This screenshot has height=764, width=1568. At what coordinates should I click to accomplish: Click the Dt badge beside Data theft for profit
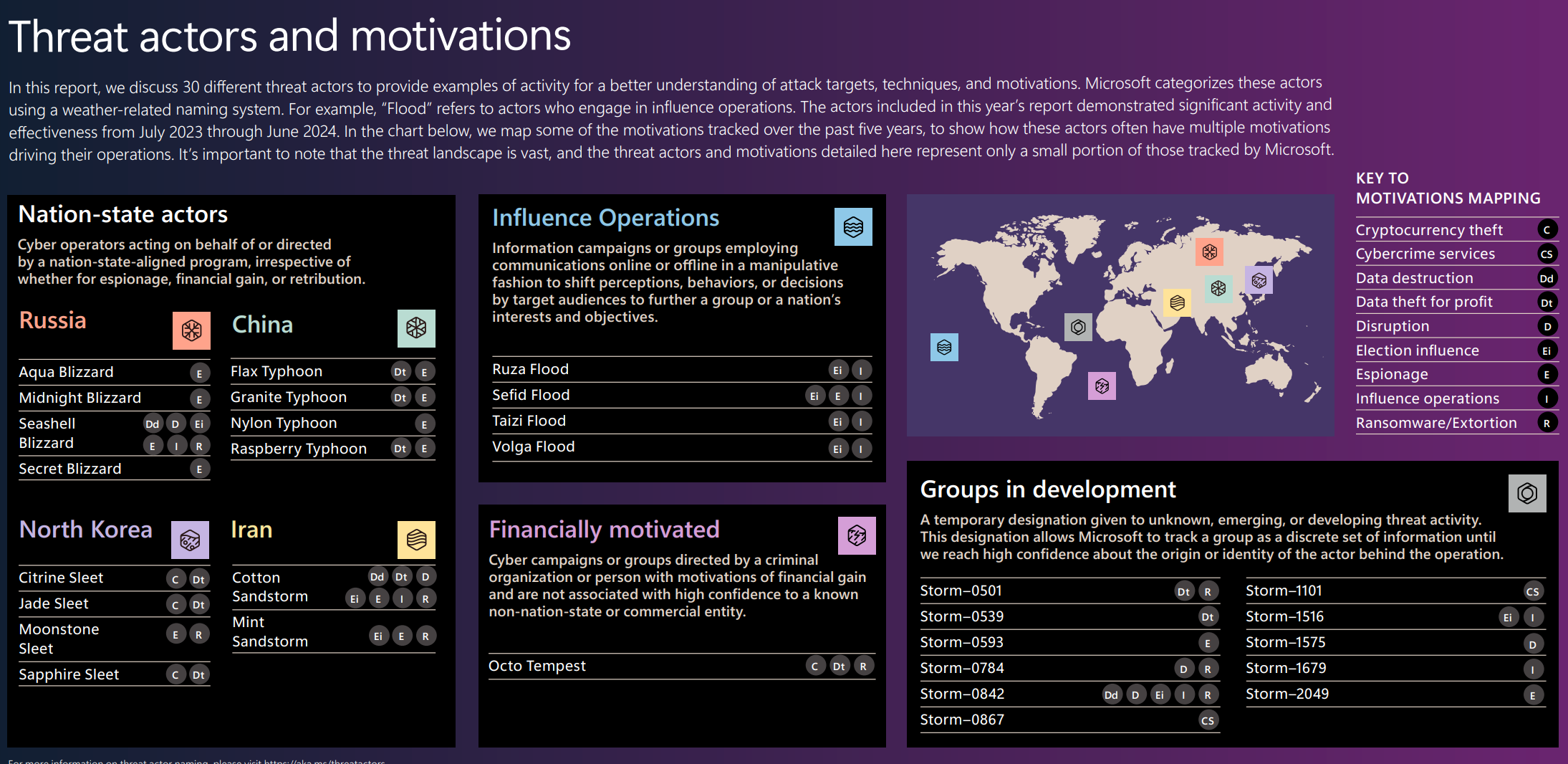coord(1547,302)
